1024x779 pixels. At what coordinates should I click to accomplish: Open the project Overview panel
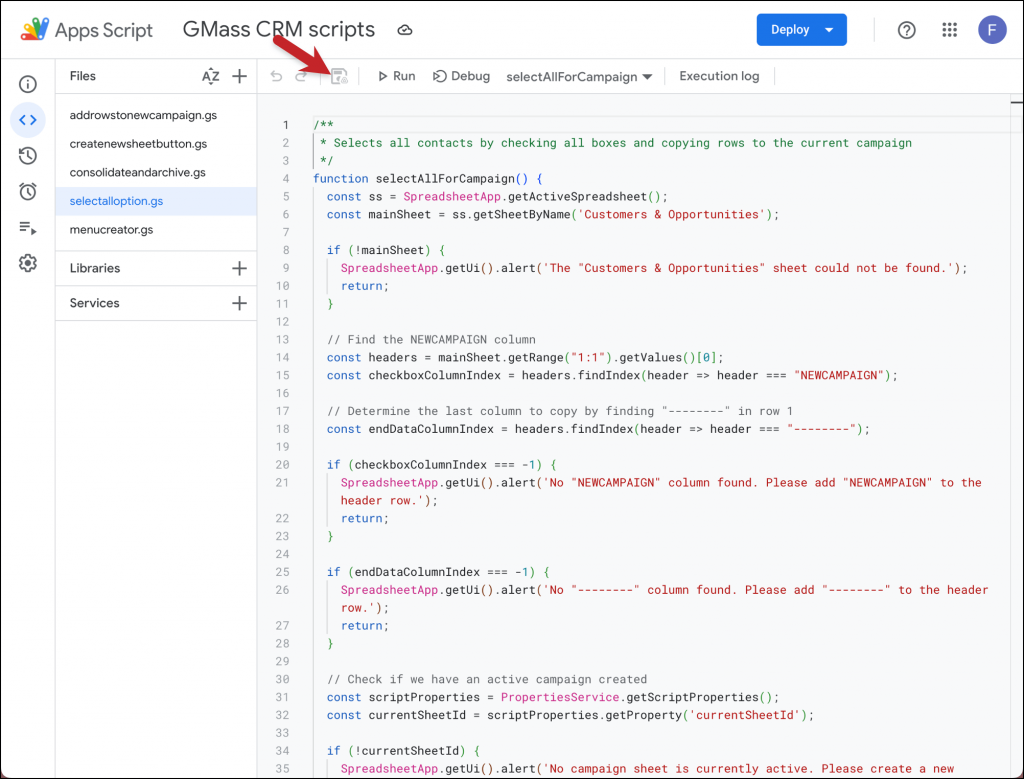click(27, 84)
